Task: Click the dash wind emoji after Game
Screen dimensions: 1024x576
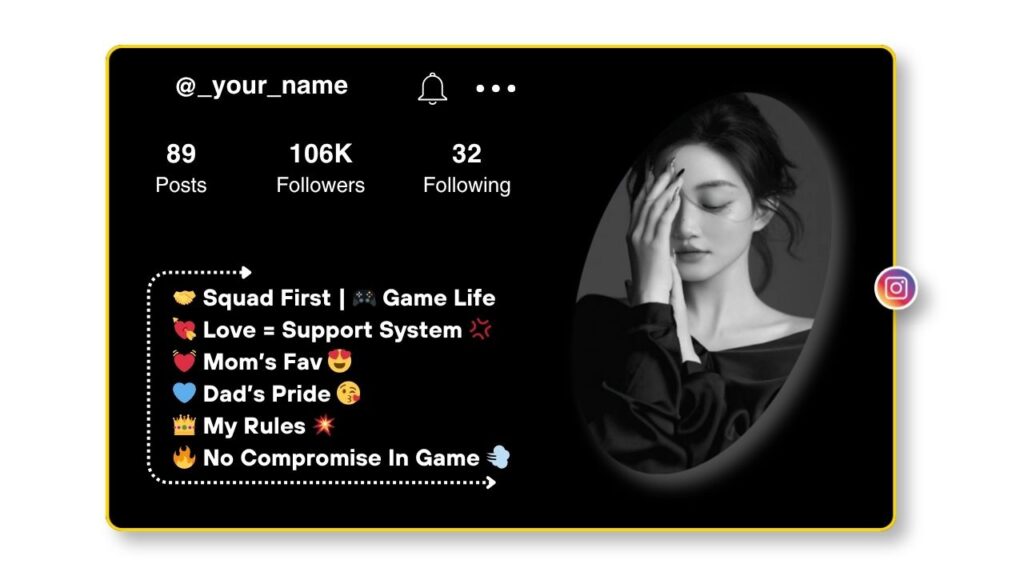Action: 498,457
